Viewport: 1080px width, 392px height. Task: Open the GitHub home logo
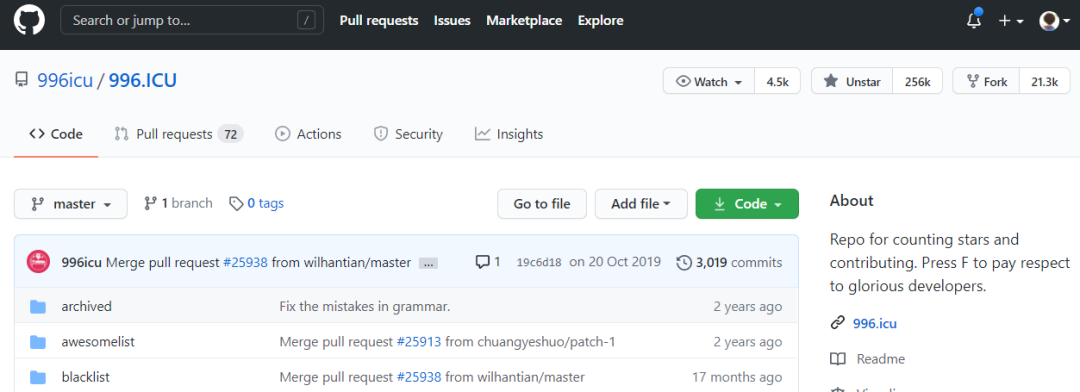pos(29,21)
